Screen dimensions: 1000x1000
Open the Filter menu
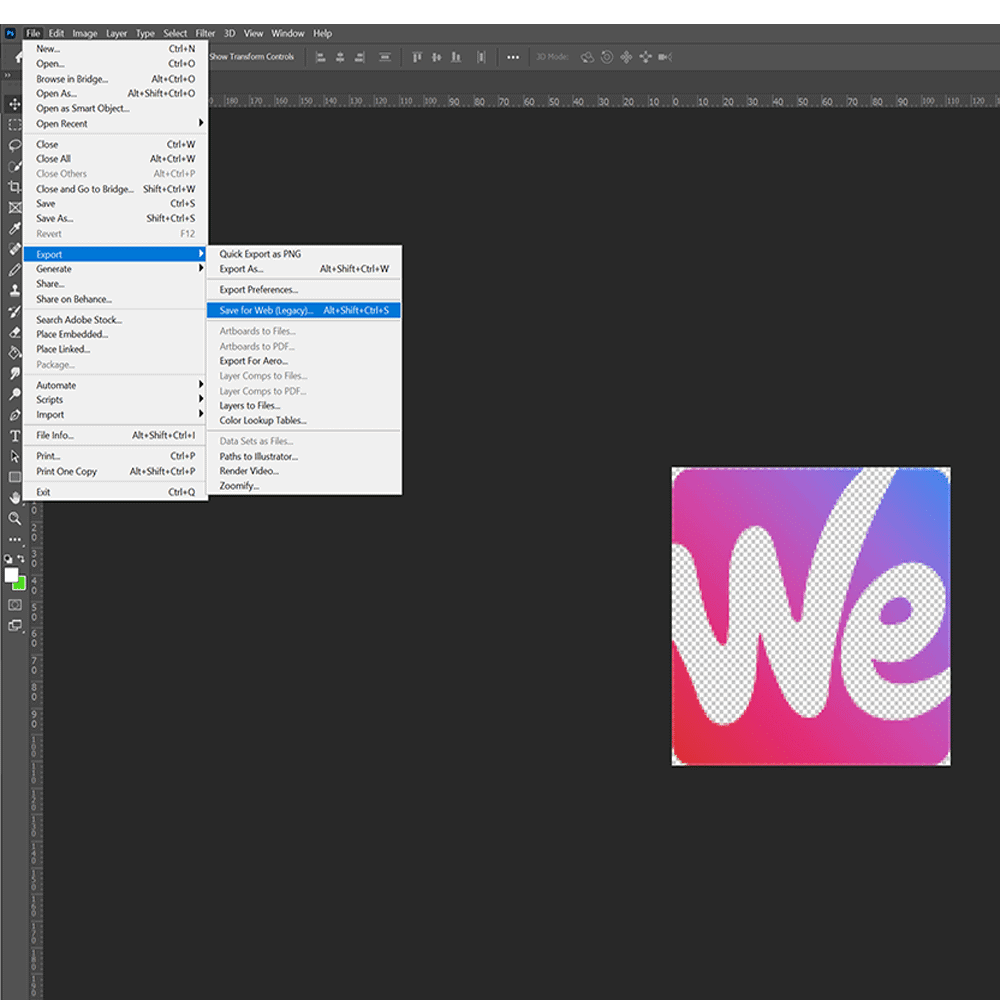tap(205, 33)
